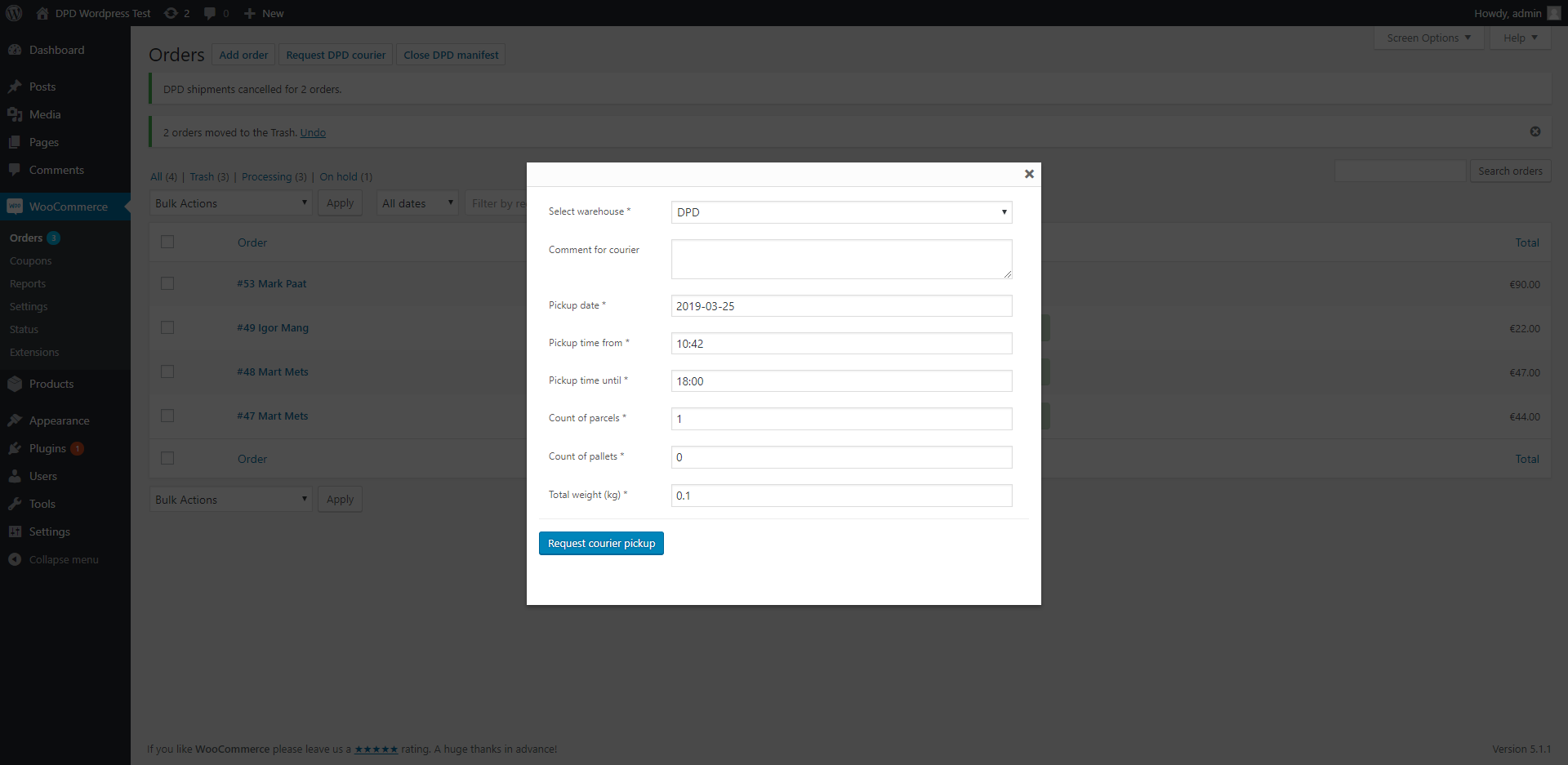Show All (4) orders
The width and height of the screenshot is (1568, 765).
pos(163,176)
